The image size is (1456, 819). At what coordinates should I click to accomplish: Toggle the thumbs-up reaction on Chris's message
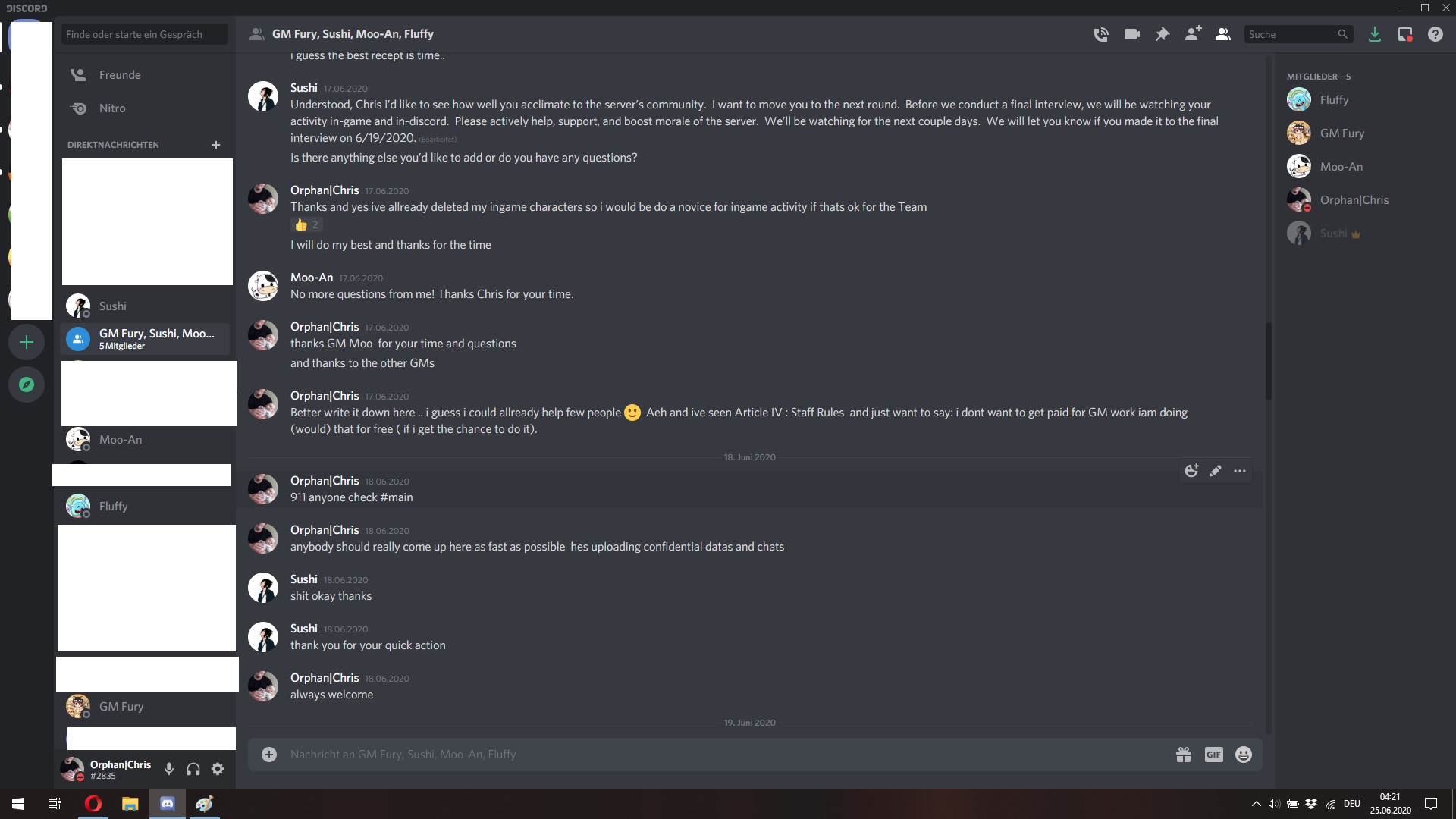(307, 225)
